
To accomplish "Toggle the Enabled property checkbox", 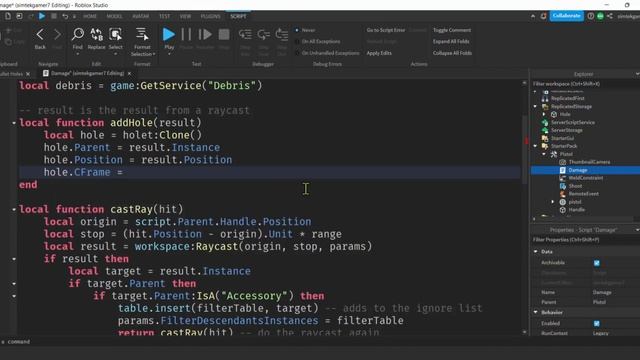I will [x=597, y=323].
